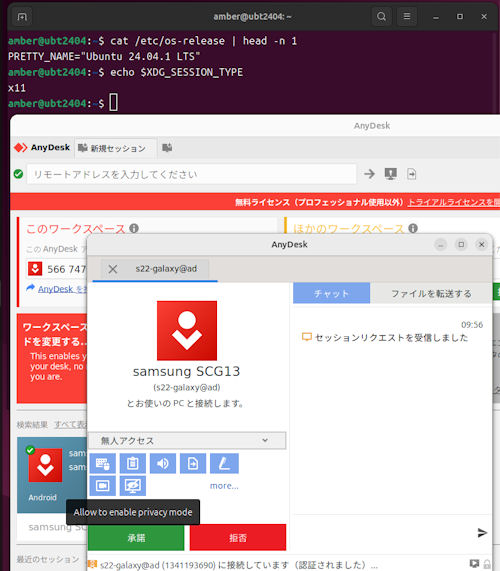This screenshot has width=500, height=571.
Task: Click the more... permissions link
Action: 224,486
